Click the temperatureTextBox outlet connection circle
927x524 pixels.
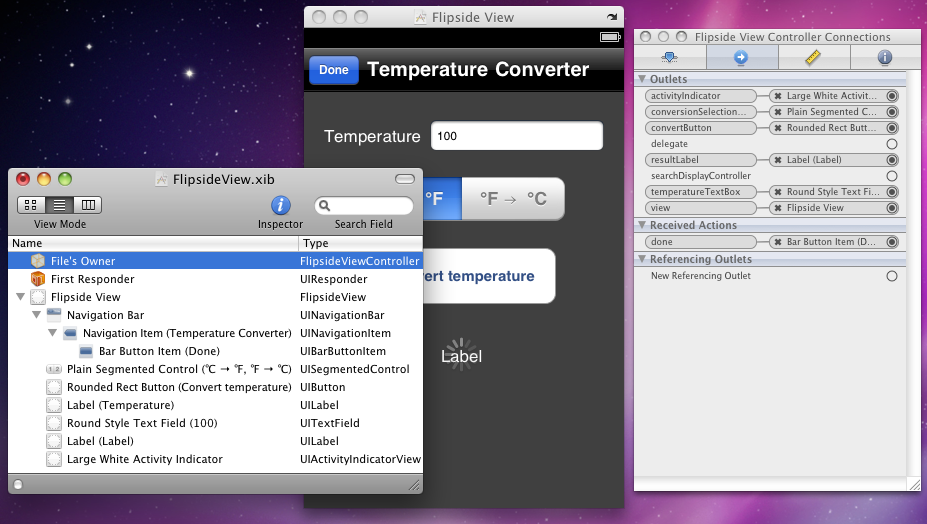tap(892, 192)
